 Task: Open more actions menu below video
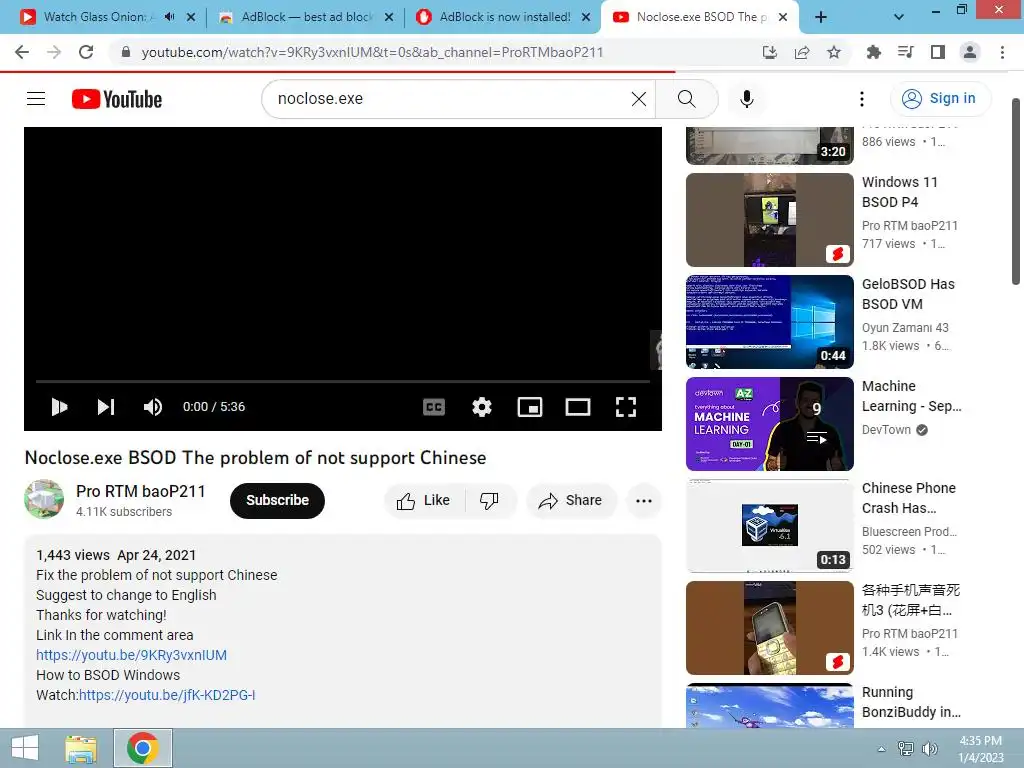[644, 501]
